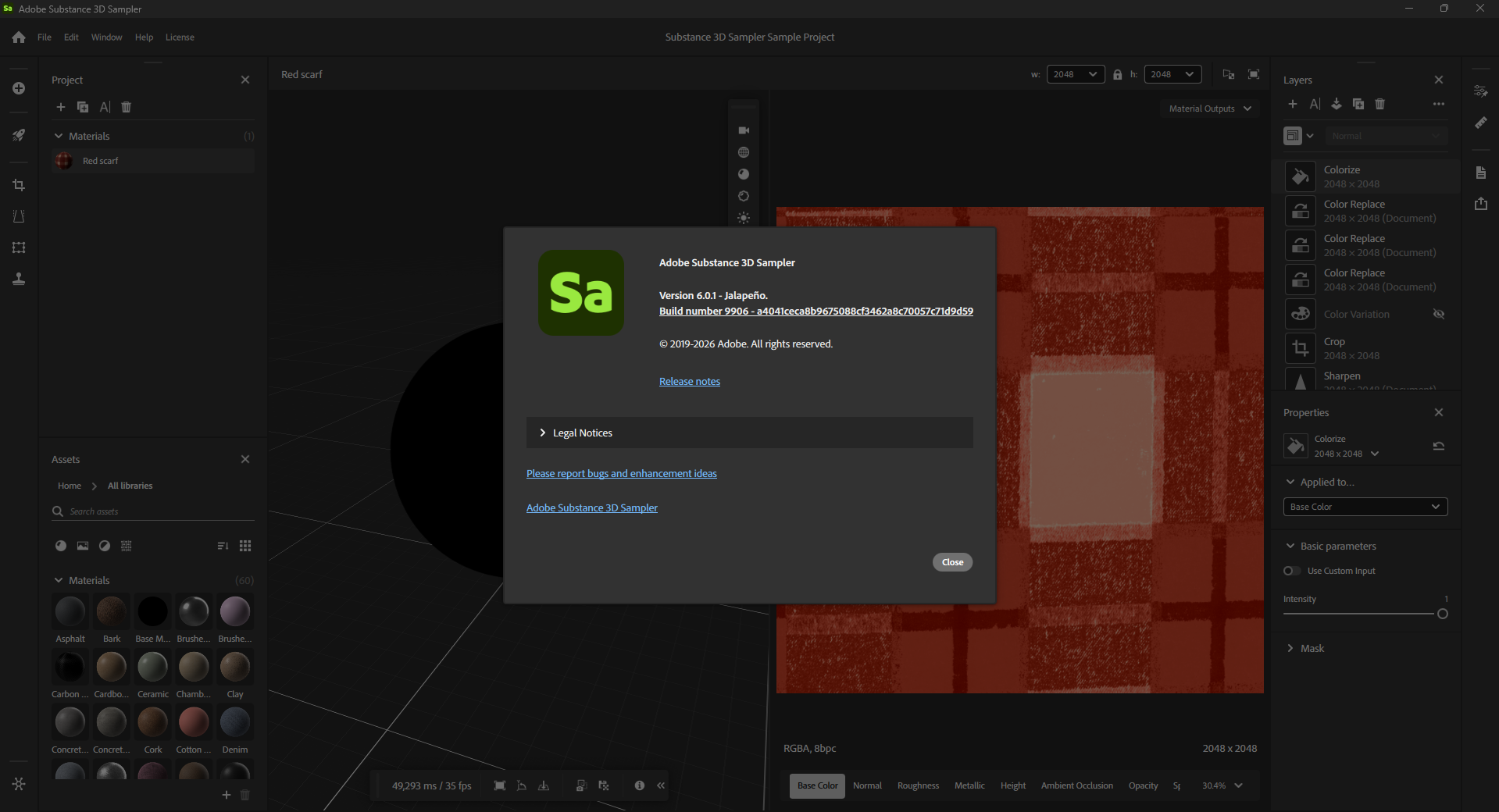The width and height of the screenshot is (1499, 812).
Task: Open the height resolution dropdown
Action: (x=1173, y=74)
